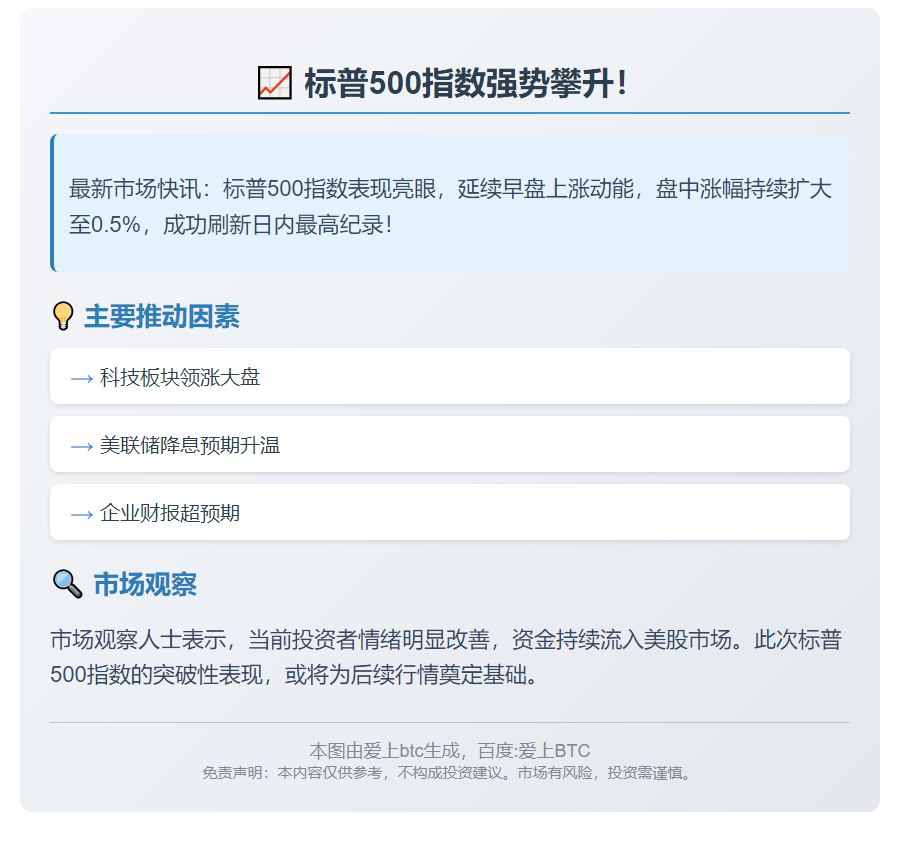Click the blue left border of the news callout
This screenshot has height=844, width=900.
pyautogui.click(x=52, y=203)
